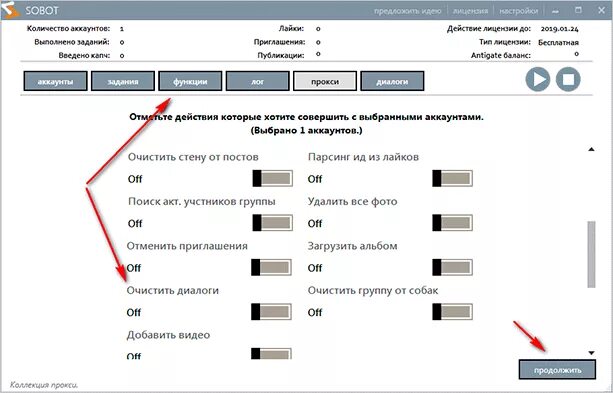613x393 pixels.
Task: Click the Коллекция прокси status text
Action: pyautogui.click(x=44, y=385)
